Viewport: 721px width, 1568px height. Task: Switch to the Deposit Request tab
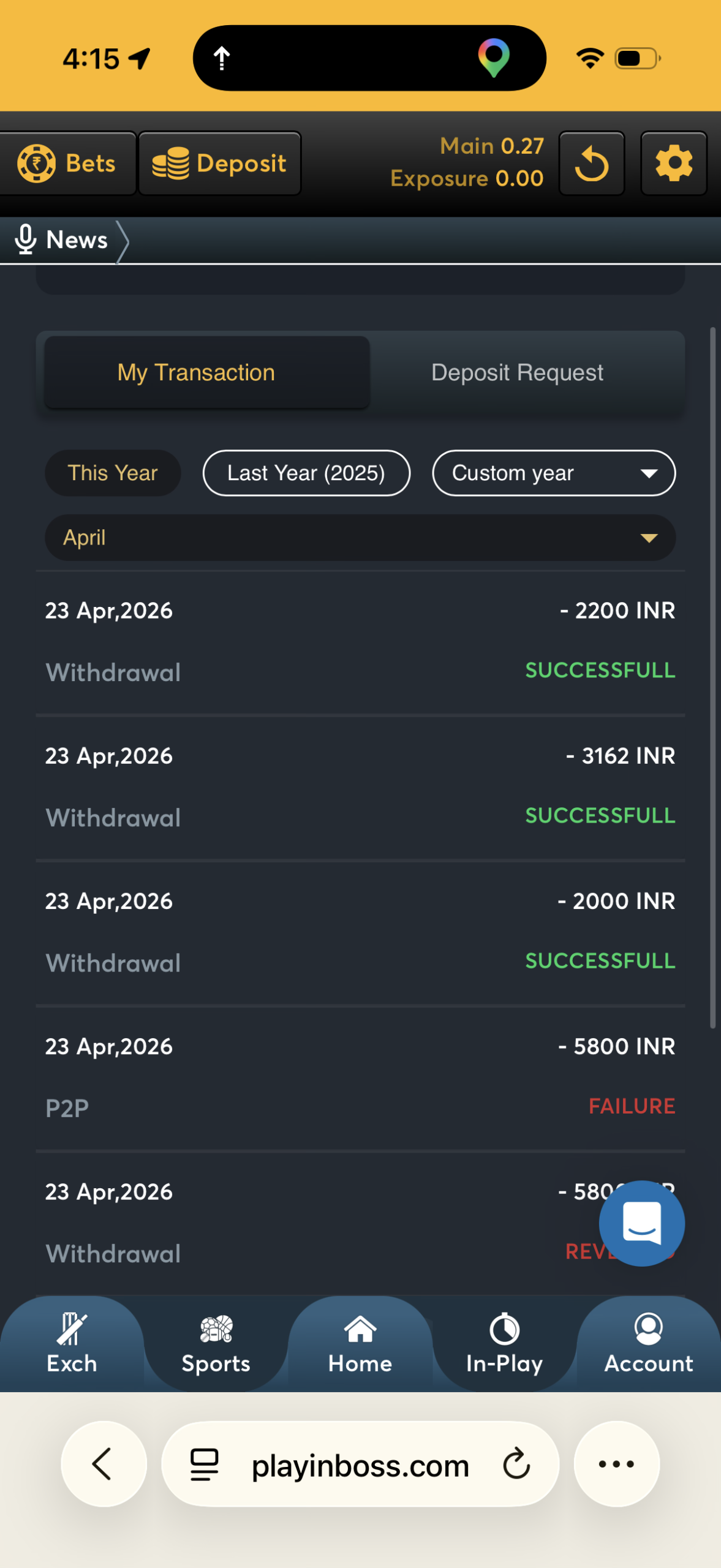[x=517, y=372]
